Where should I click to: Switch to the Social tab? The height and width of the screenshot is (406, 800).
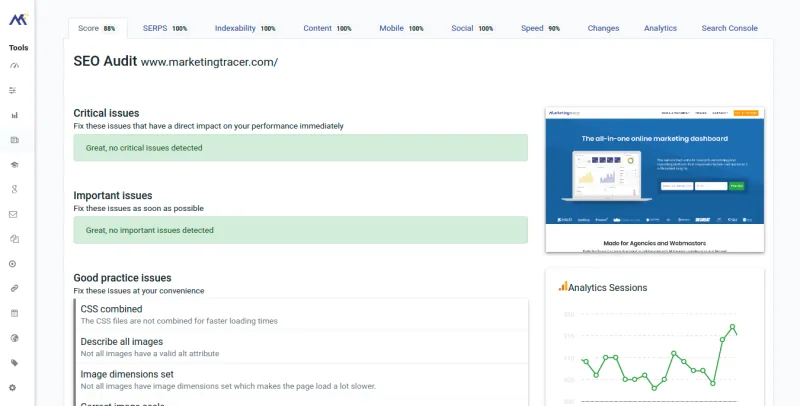click(x=472, y=29)
